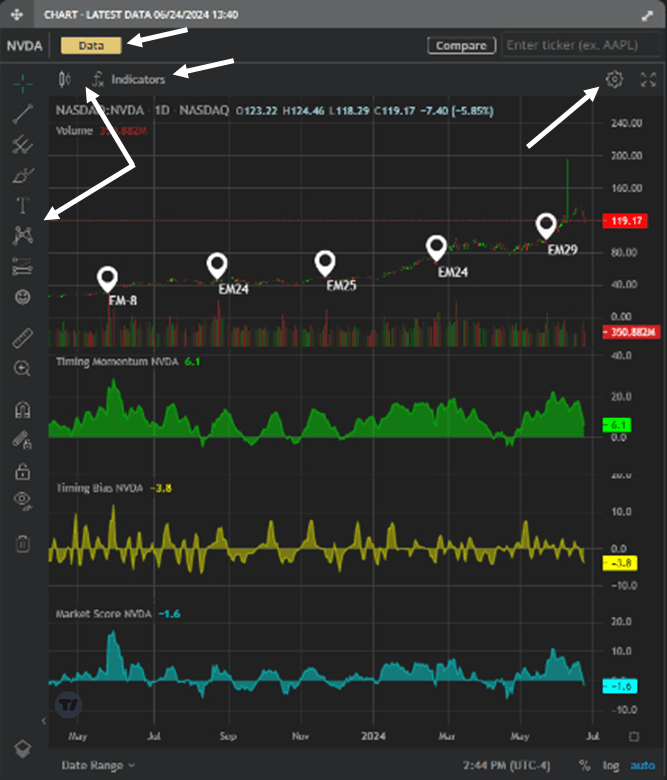Activate the zoom in tool
This screenshot has height=780, width=667.
(23, 369)
